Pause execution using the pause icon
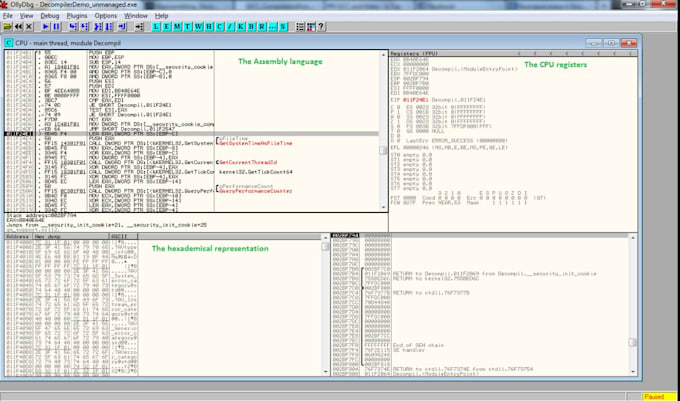The image size is (680, 401). (x=56, y=27)
